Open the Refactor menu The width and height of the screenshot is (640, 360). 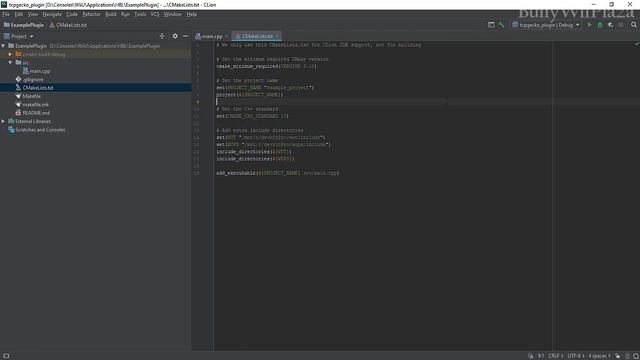(91, 14)
